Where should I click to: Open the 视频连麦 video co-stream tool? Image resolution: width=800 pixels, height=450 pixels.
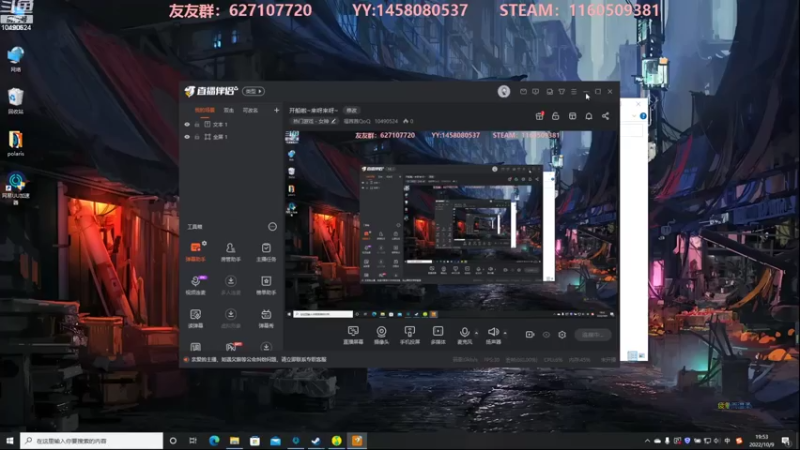tap(195, 285)
